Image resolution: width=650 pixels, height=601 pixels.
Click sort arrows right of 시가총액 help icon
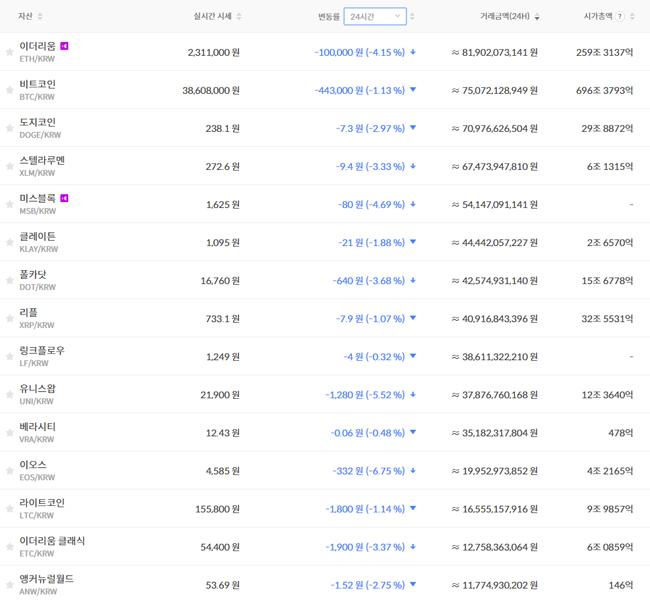(x=633, y=17)
